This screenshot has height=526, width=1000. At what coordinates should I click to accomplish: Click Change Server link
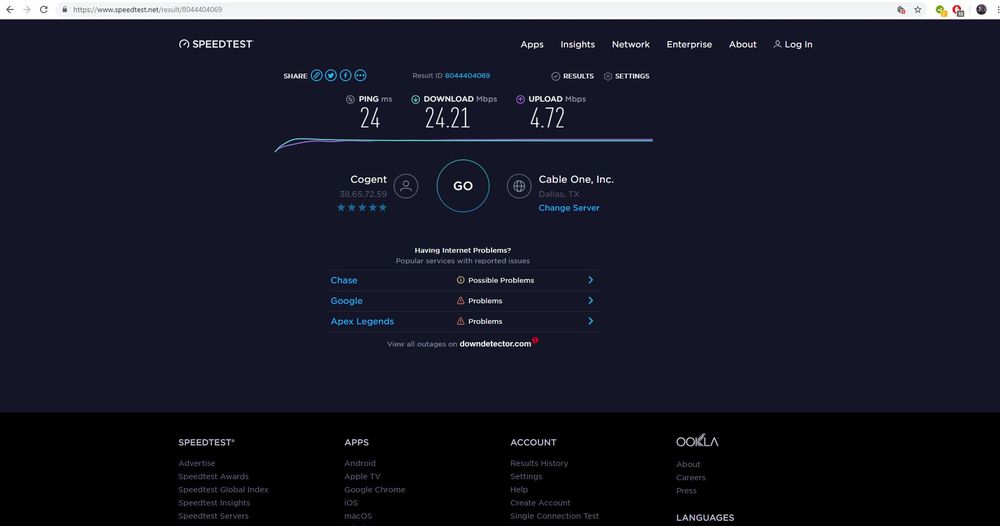tap(569, 207)
